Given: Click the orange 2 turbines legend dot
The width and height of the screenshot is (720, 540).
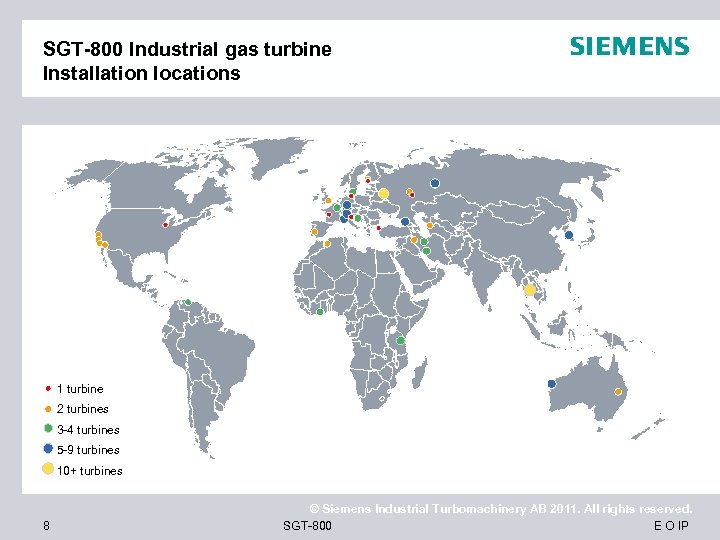Looking at the screenshot, I should click(x=48, y=409).
